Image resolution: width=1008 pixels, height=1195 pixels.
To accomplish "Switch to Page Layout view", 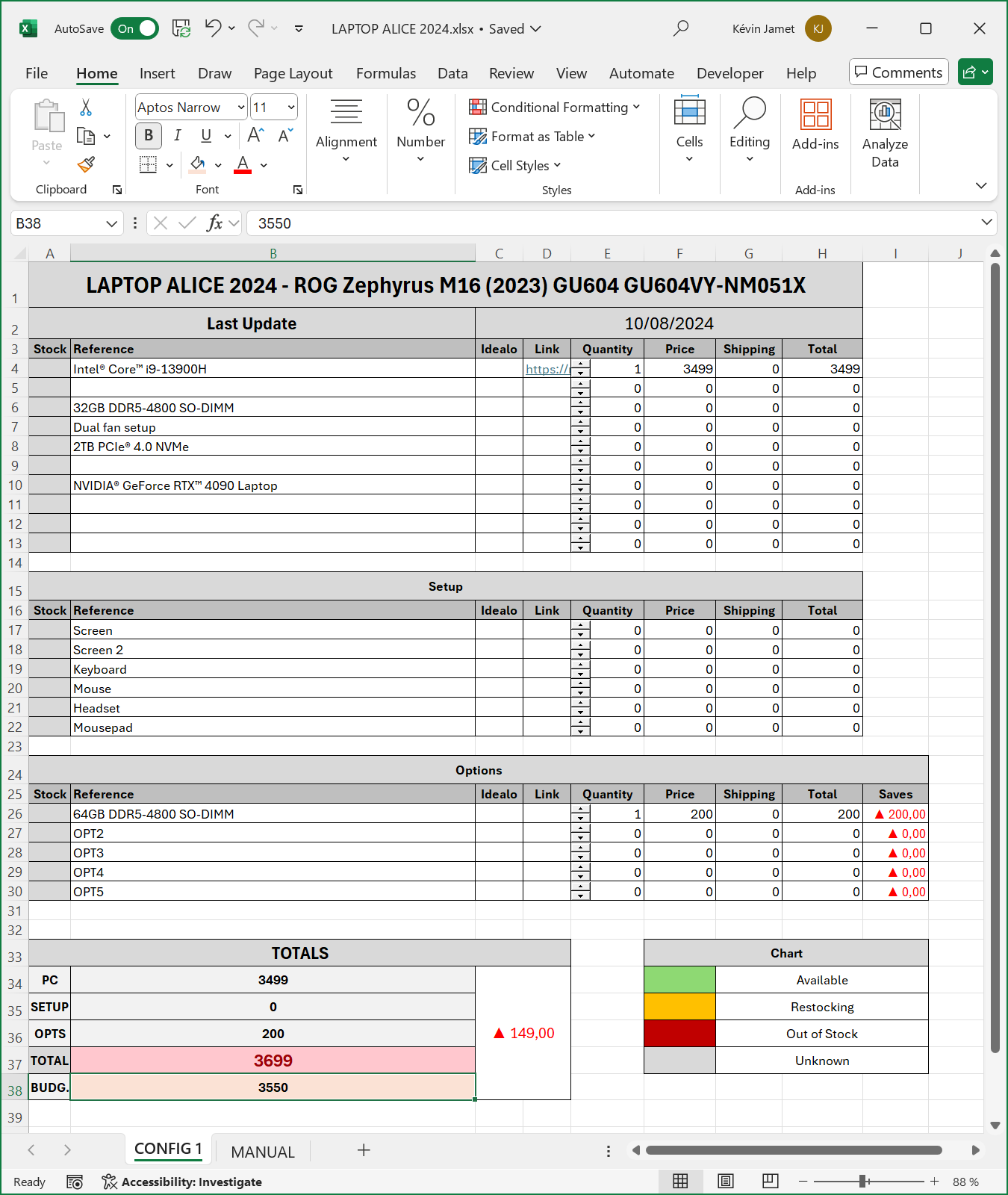I will (x=725, y=1181).
